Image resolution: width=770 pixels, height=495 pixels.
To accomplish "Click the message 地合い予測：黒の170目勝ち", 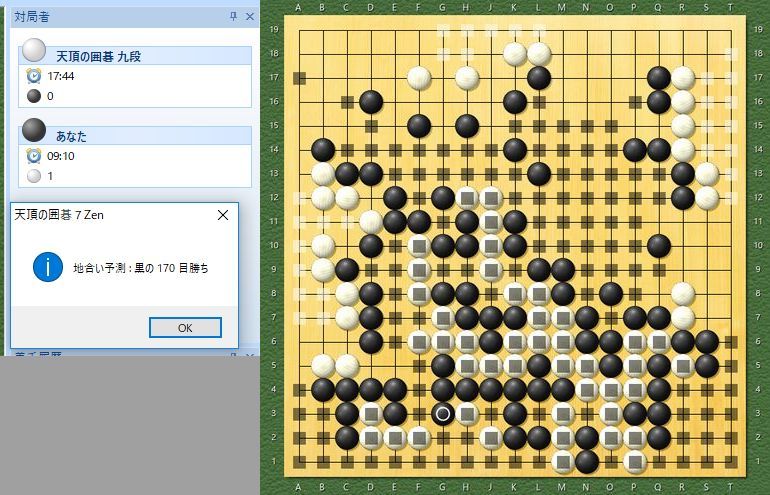I will click(141, 268).
